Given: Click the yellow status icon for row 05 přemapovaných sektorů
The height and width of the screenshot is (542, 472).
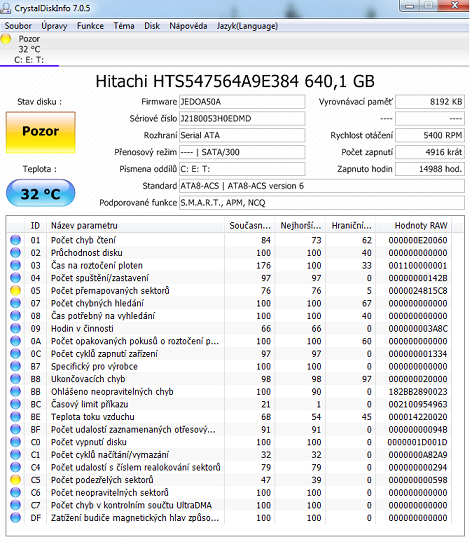Looking at the screenshot, I should (x=15, y=290).
